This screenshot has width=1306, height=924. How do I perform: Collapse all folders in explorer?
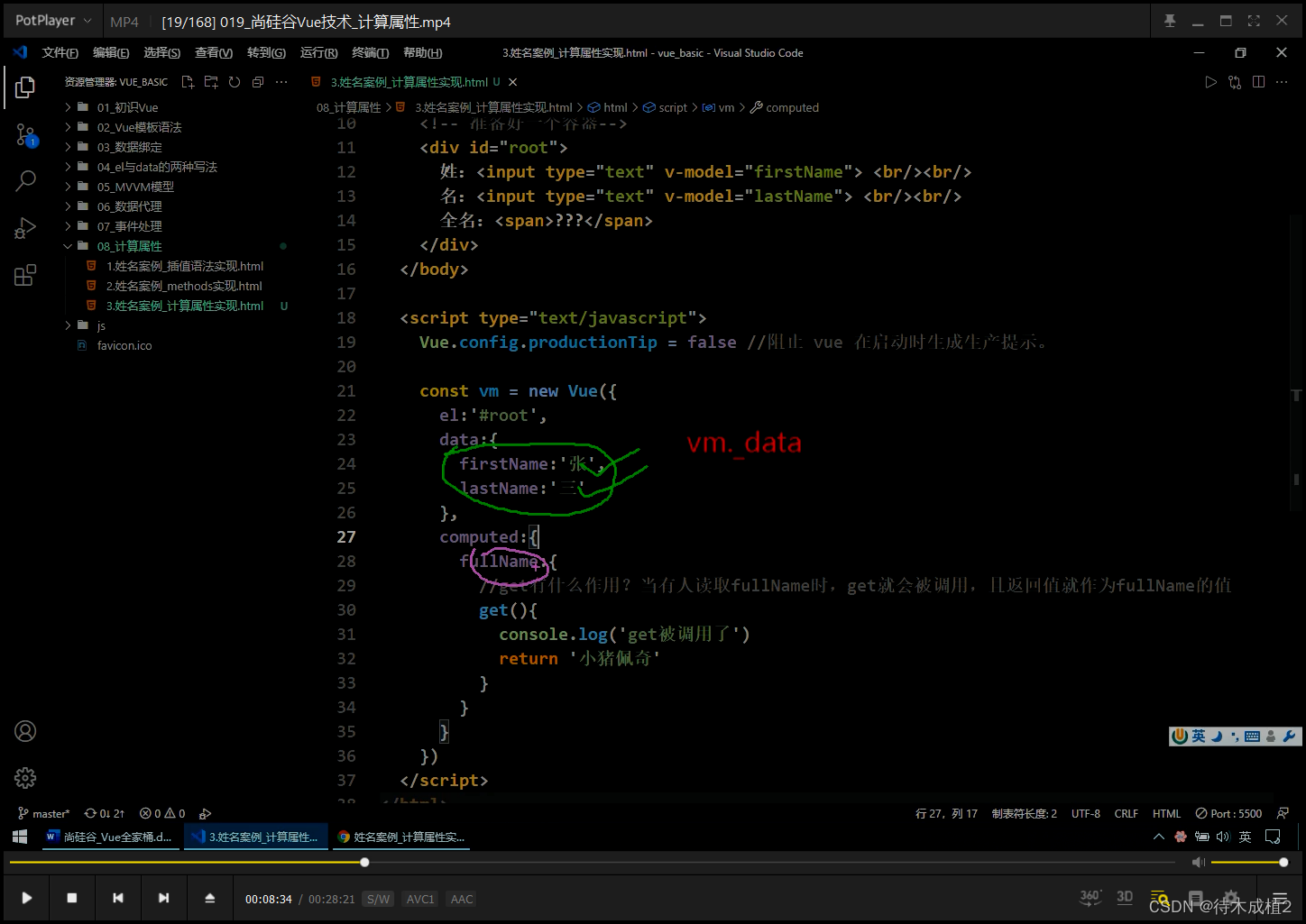258,82
